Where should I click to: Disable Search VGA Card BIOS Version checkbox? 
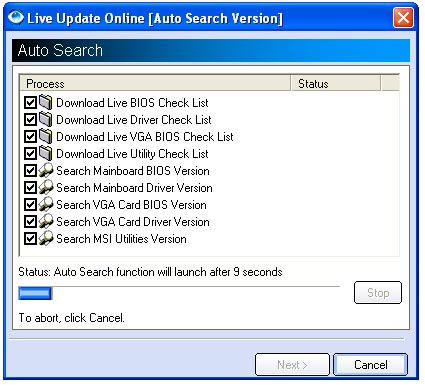coord(30,205)
